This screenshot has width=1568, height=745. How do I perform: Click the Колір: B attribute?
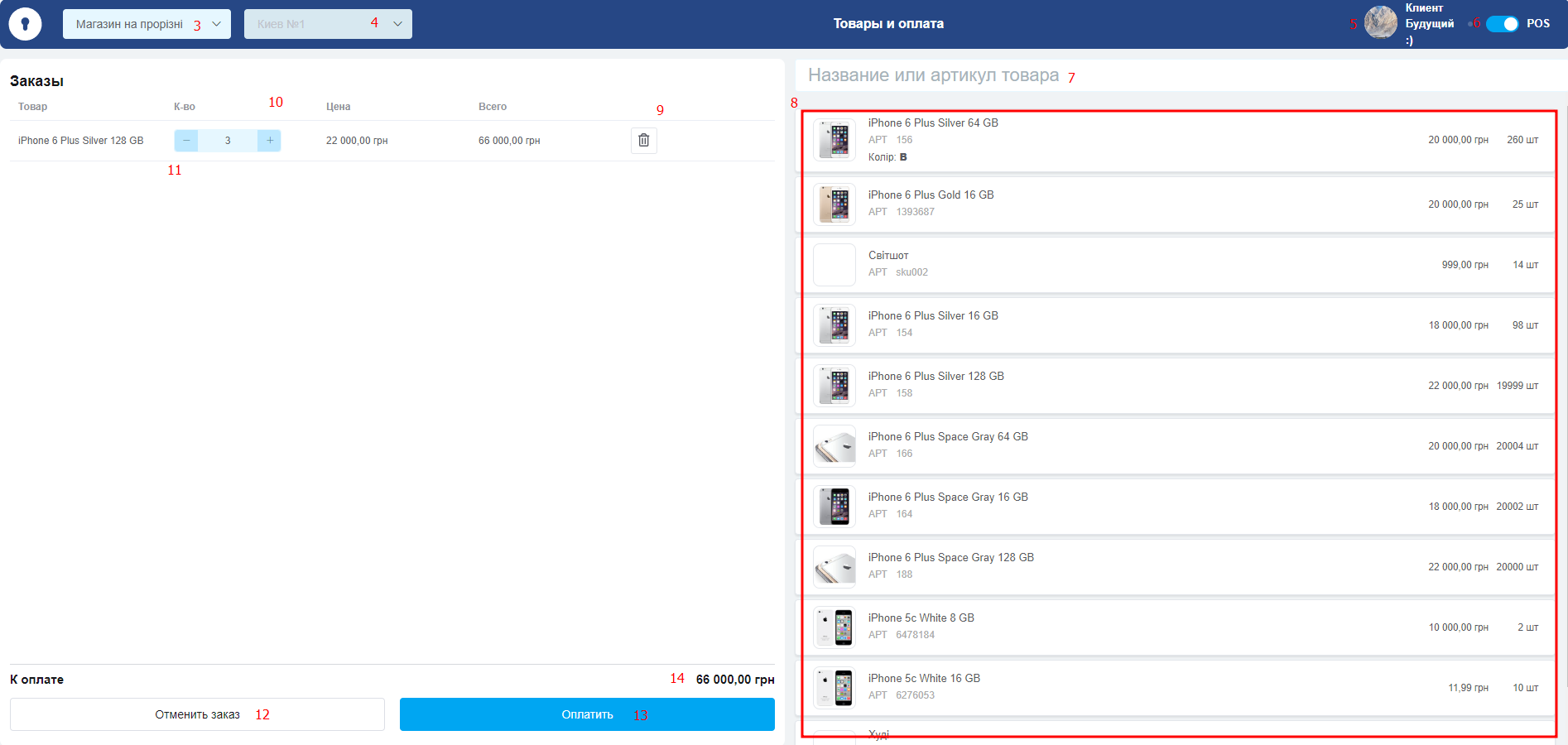coord(887,157)
